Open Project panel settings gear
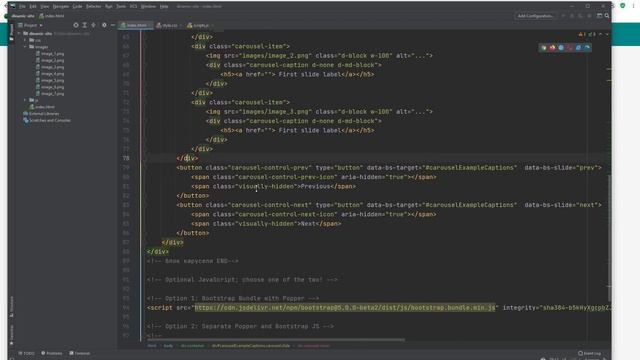The image size is (640, 360). coord(104,25)
